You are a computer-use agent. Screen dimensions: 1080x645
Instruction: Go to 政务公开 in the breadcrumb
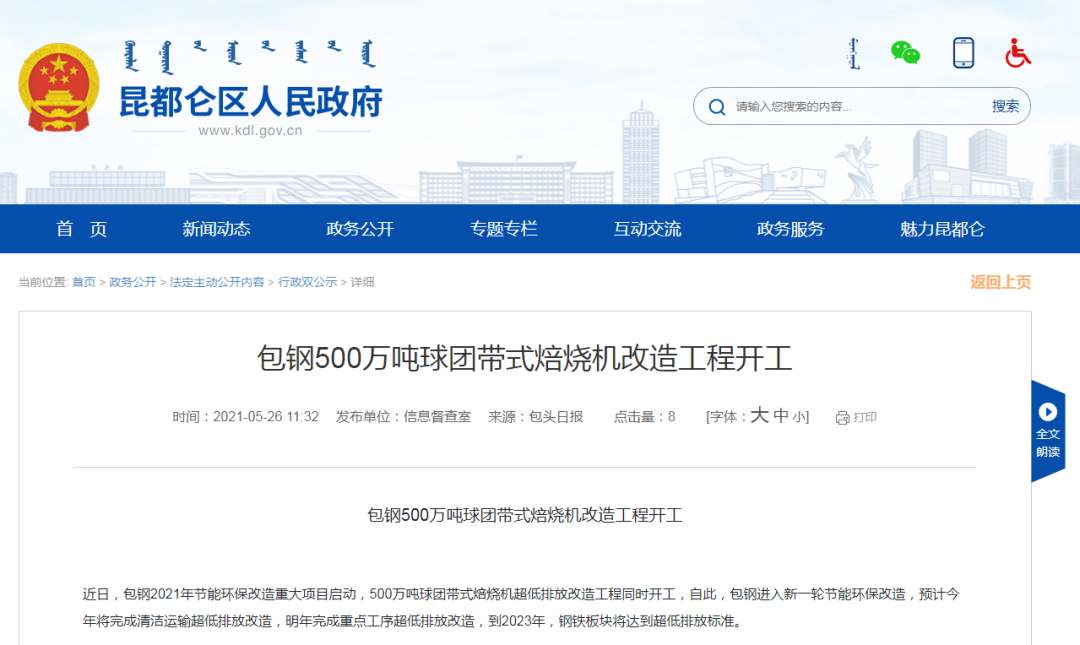point(132,282)
